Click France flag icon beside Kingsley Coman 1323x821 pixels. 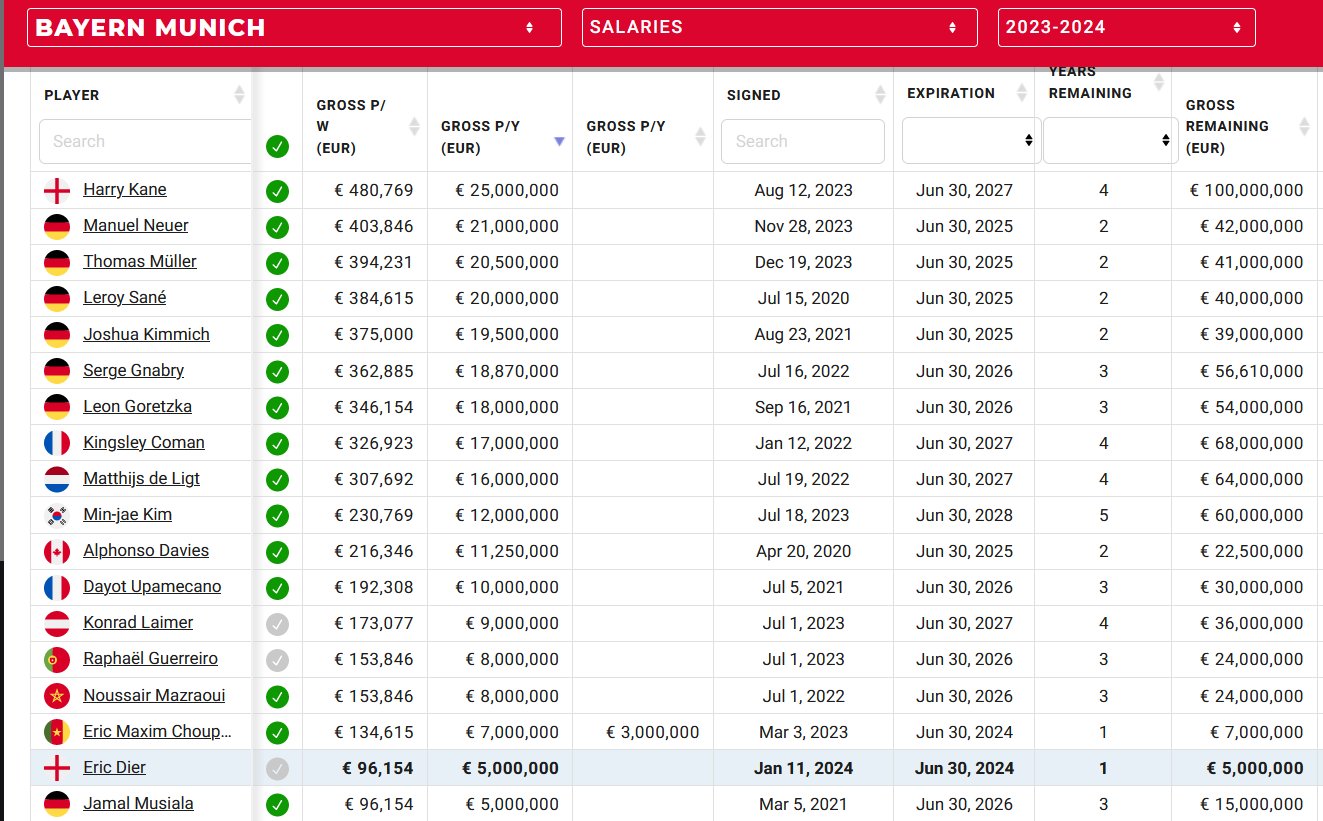[56, 443]
